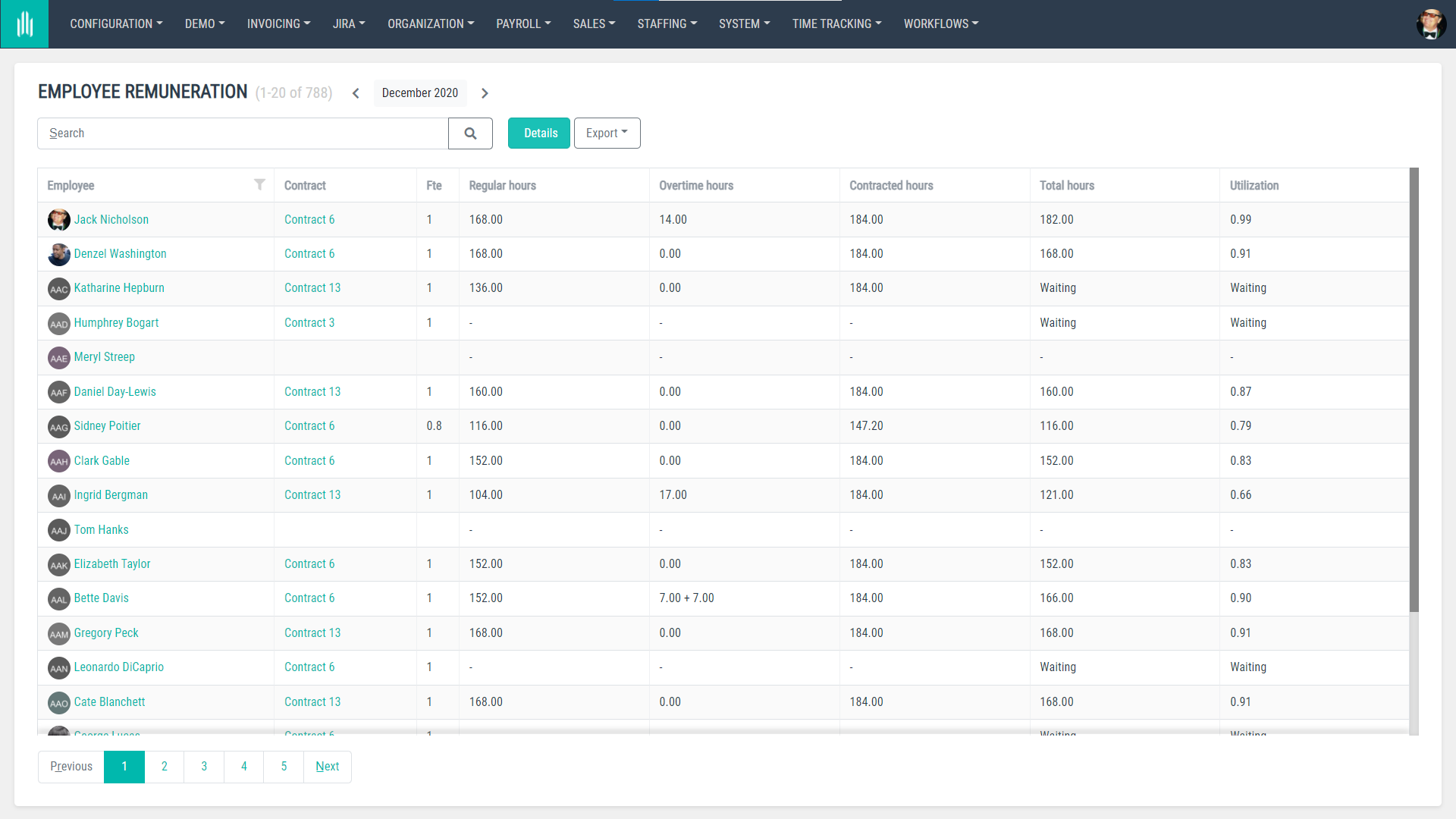1456x819 pixels.
Task: Open the Time Tracking menu
Action: [836, 24]
